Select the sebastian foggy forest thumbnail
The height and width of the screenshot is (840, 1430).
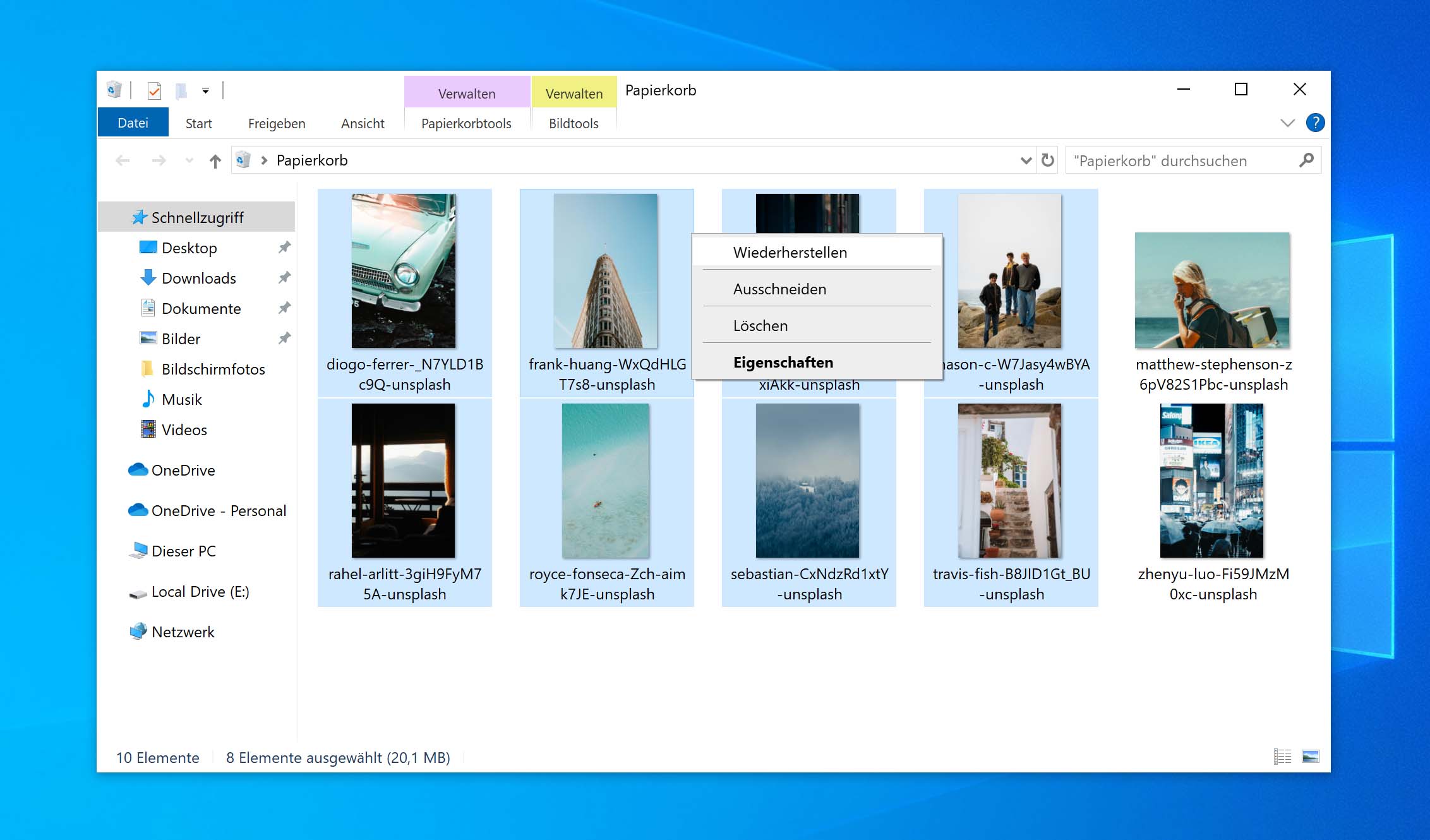808,481
